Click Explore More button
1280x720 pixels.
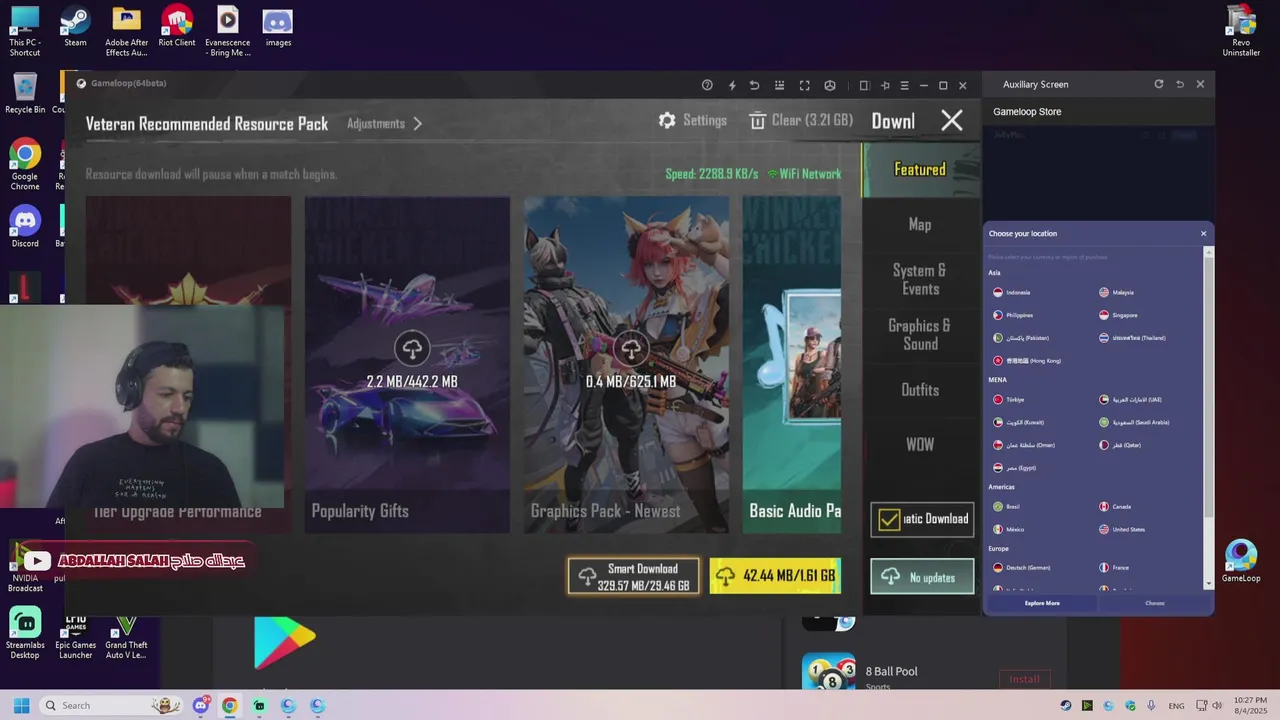click(x=1042, y=603)
